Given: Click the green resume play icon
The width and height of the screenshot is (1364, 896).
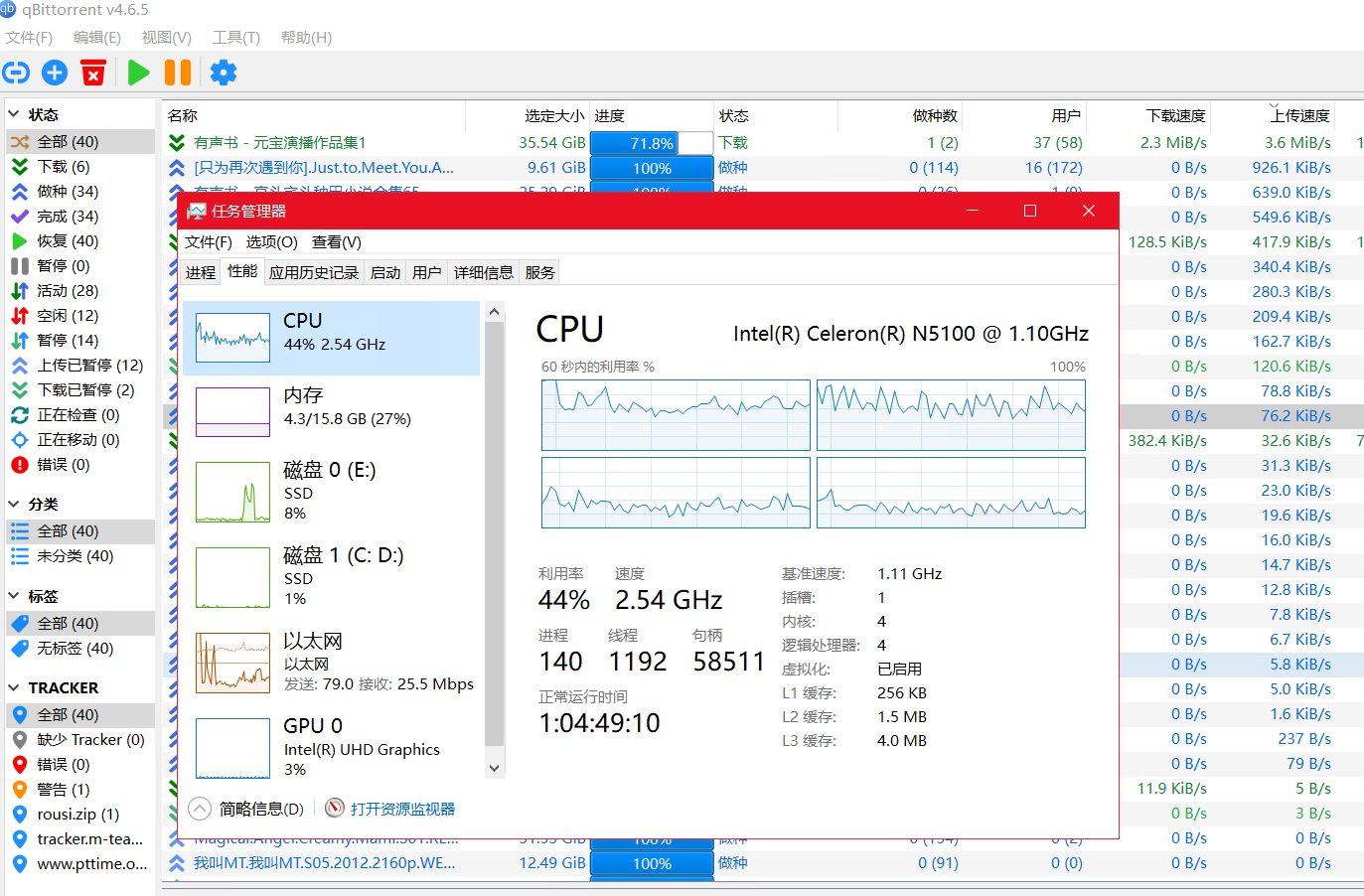Looking at the screenshot, I should pos(139,73).
